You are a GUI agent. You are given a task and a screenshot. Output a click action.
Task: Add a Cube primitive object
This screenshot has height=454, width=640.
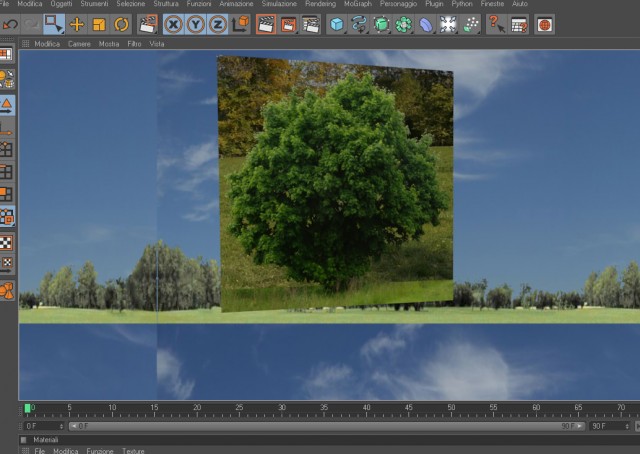point(336,24)
